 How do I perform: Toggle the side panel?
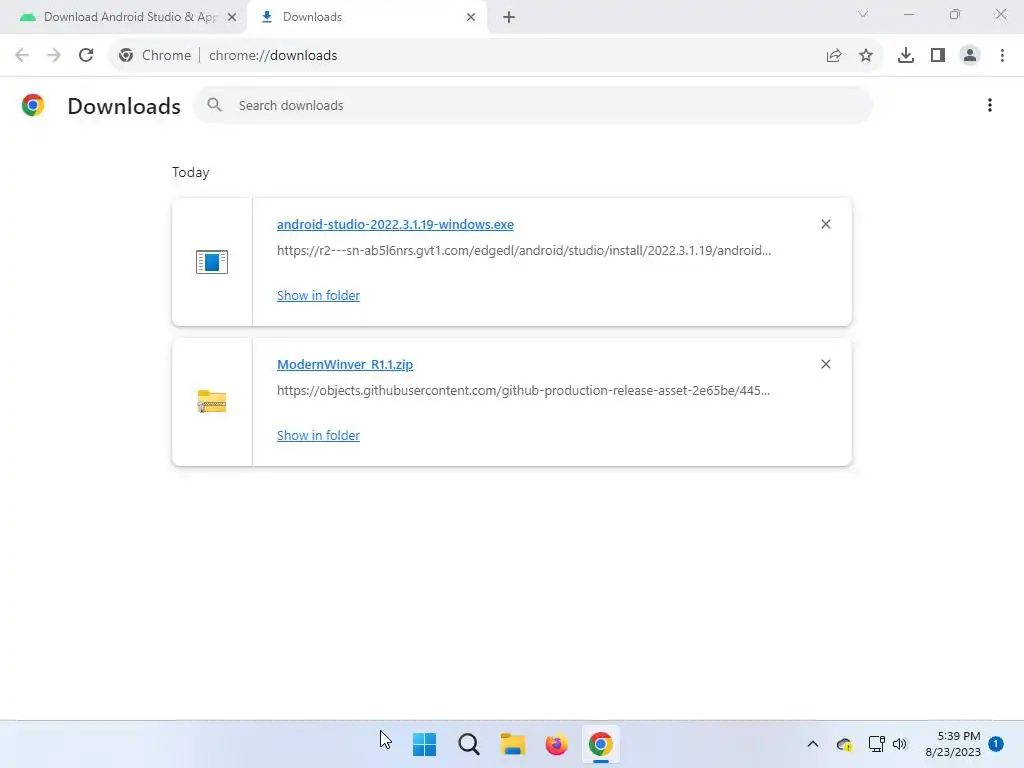[x=938, y=56]
